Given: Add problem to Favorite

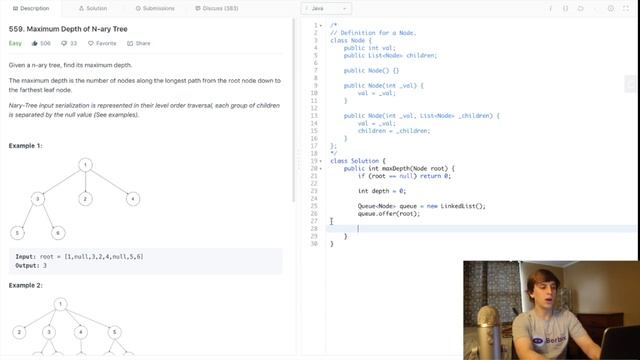Looking at the screenshot, I should point(102,43).
